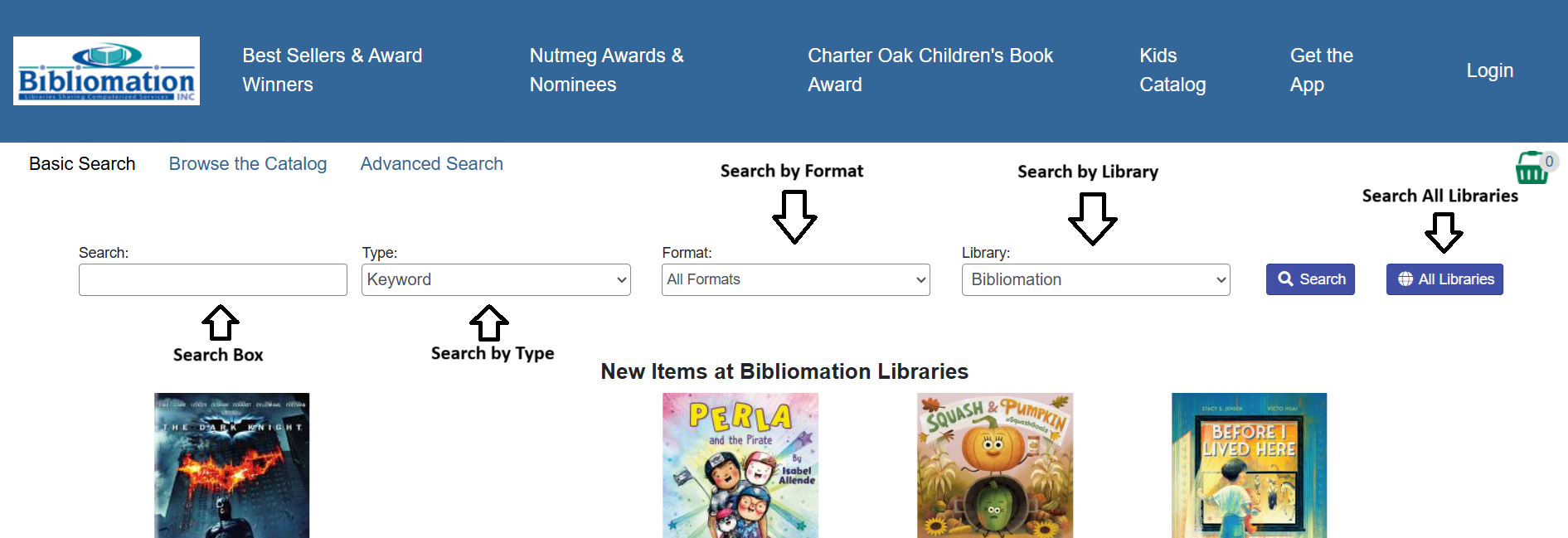Open the Browse the Catalog tab
The image size is (1568, 538).
click(248, 164)
